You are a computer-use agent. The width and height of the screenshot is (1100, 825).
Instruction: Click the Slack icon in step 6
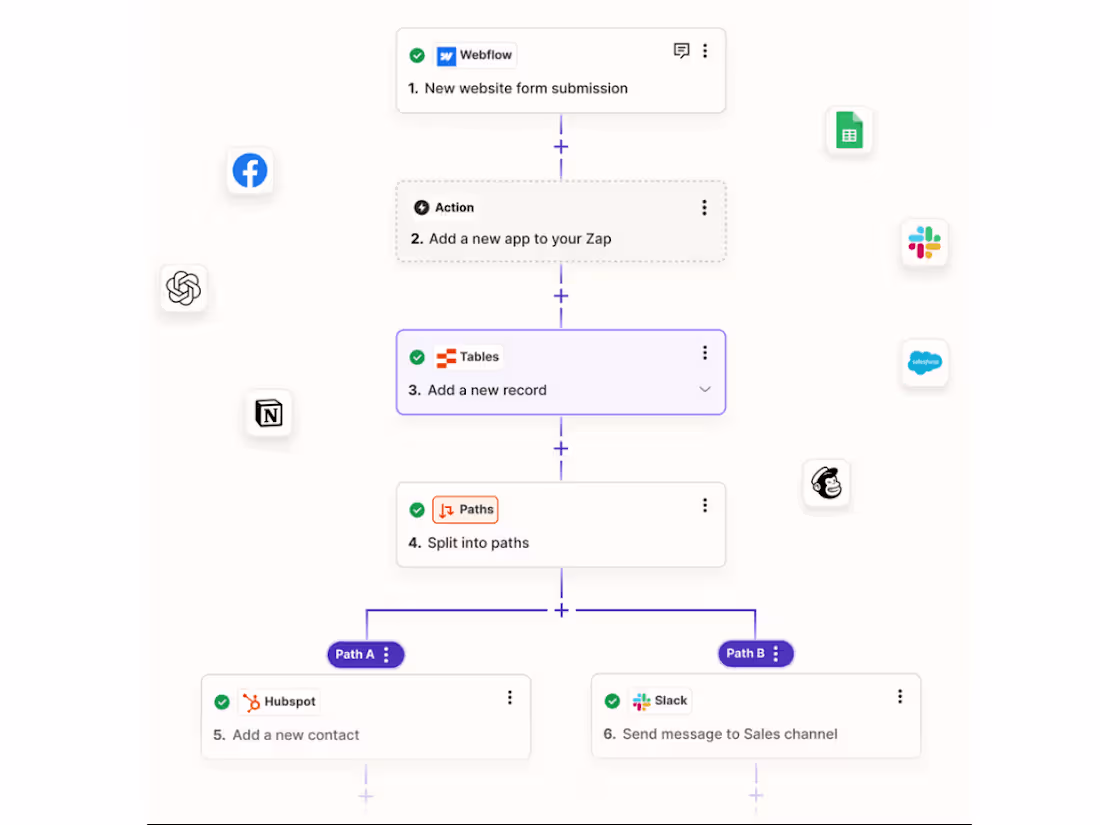[641, 701]
